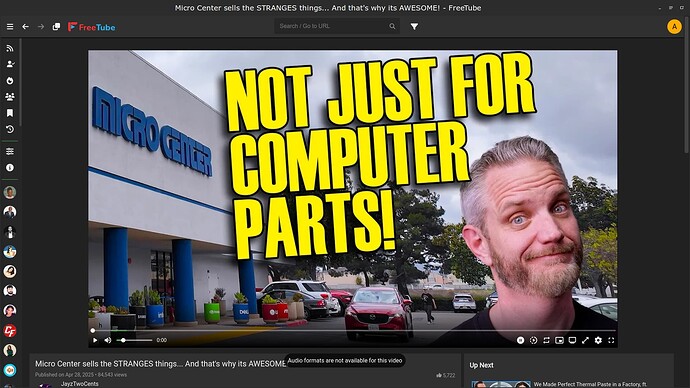Open the History clock icon
Viewport: 690px width, 388px height.
click(10, 129)
